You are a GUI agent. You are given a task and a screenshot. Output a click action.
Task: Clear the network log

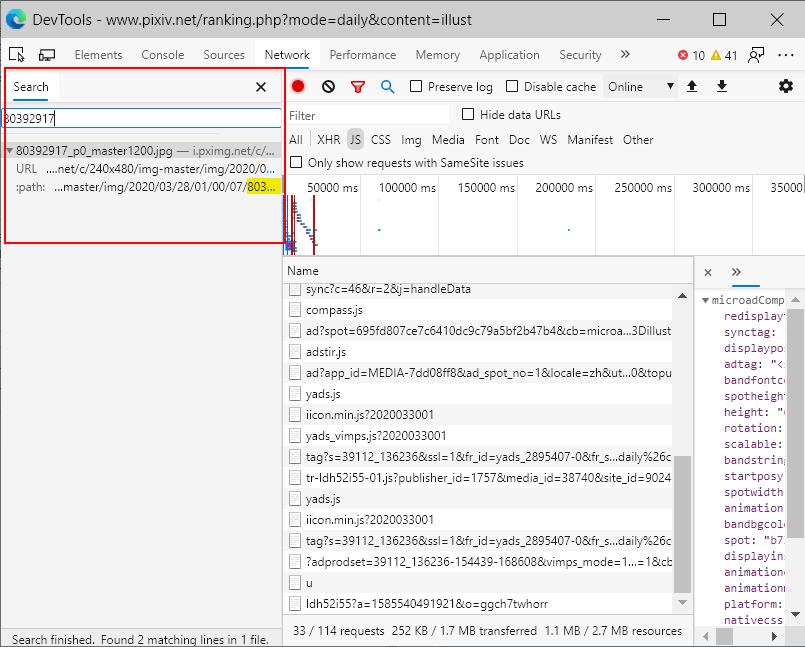(328, 87)
